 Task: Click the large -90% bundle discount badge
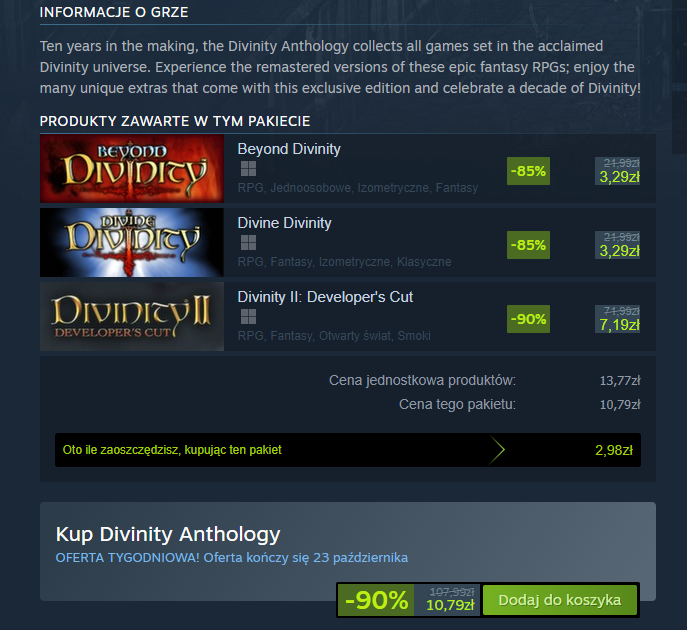(x=376, y=600)
